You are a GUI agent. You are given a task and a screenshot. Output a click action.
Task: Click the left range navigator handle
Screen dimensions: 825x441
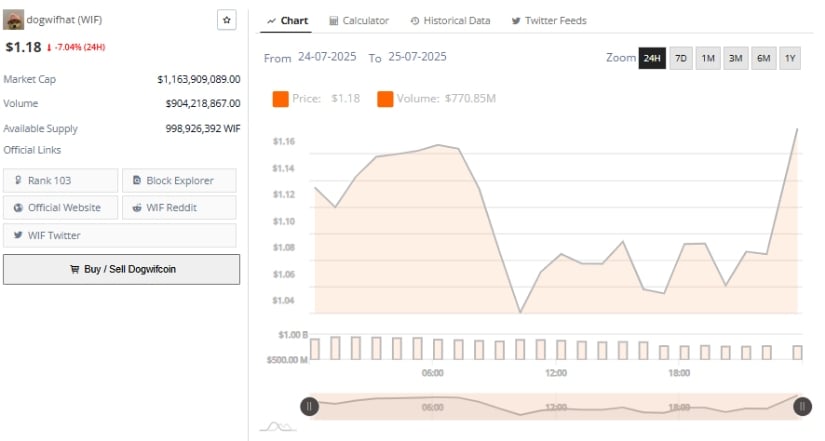(309, 406)
